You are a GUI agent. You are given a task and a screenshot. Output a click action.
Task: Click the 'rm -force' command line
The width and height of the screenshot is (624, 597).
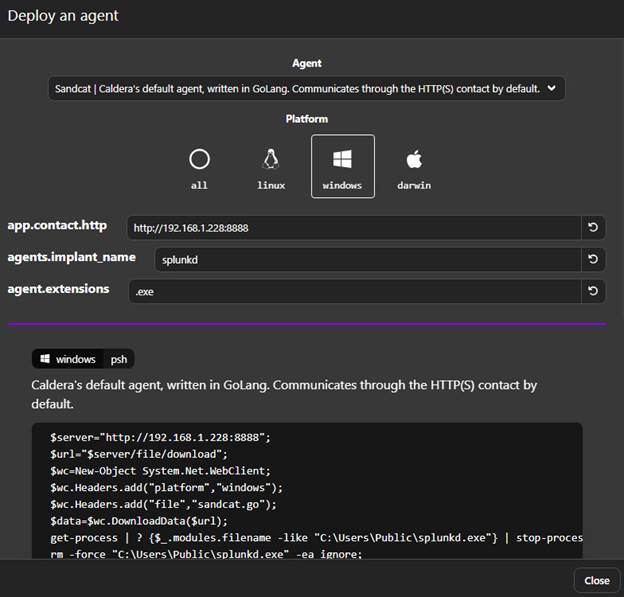(206, 554)
